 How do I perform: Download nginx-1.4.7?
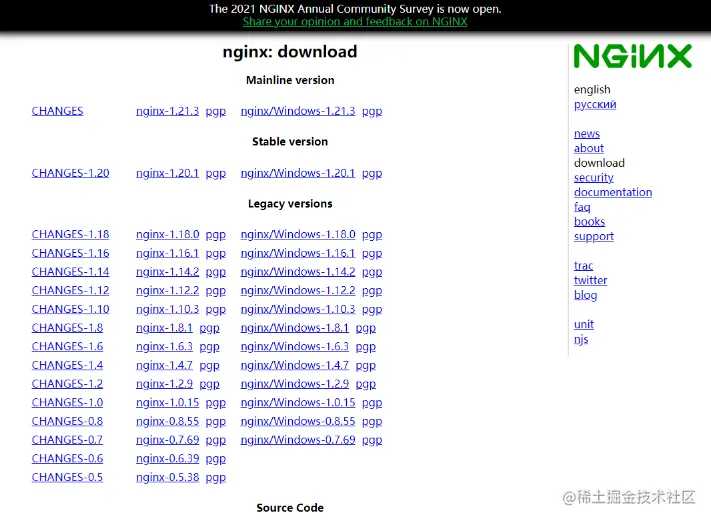164,365
